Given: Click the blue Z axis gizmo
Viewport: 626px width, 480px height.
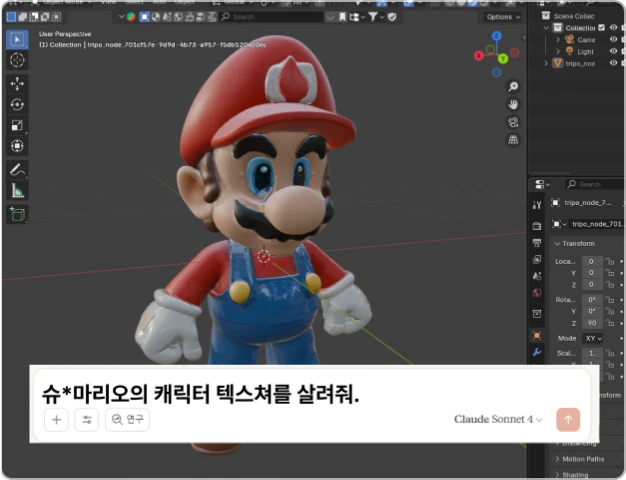Looking at the screenshot, I should pos(497,36).
